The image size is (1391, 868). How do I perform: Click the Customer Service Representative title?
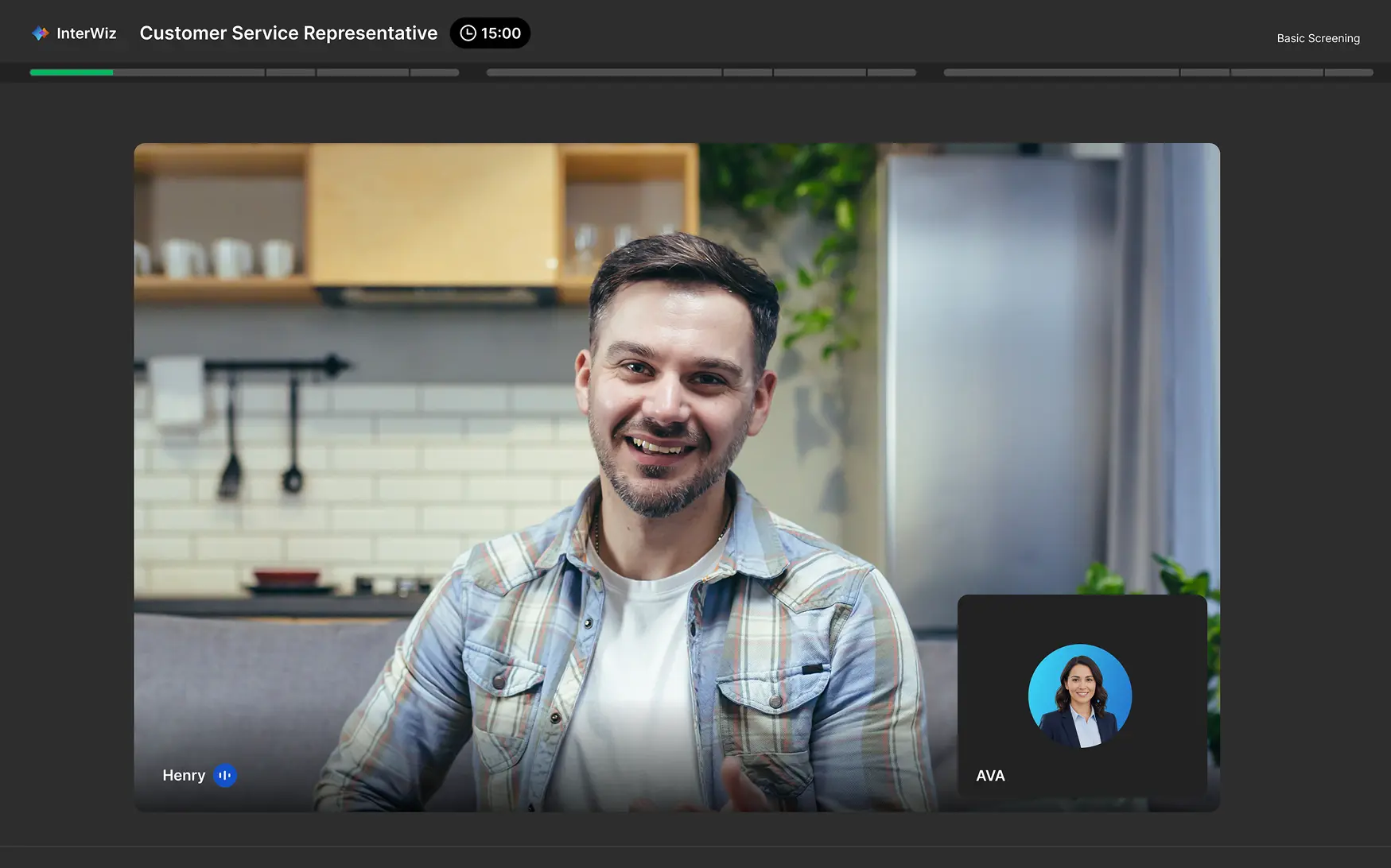pyautogui.click(x=288, y=33)
